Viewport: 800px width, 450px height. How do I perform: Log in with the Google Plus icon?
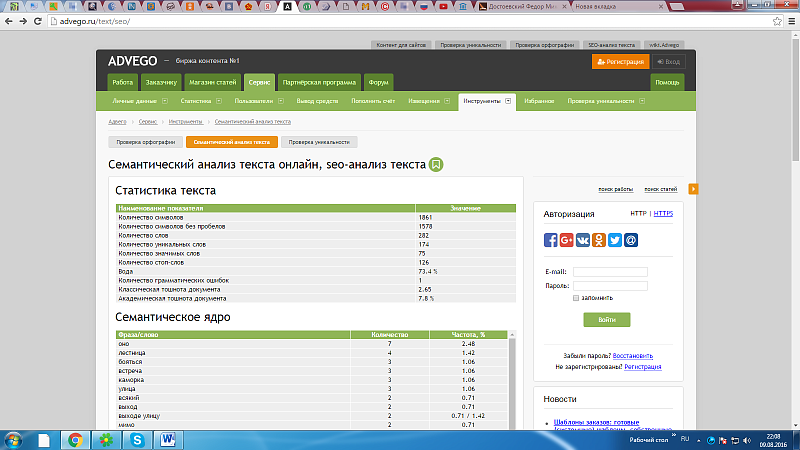(x=566, y=240)
